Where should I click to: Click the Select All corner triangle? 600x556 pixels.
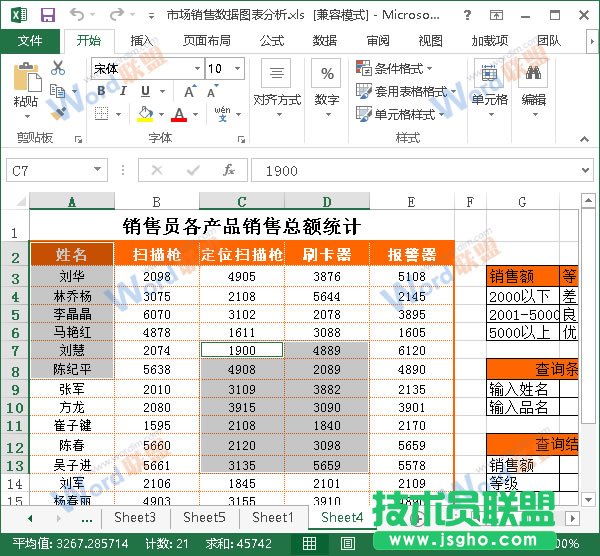click(x=20, y=201)
